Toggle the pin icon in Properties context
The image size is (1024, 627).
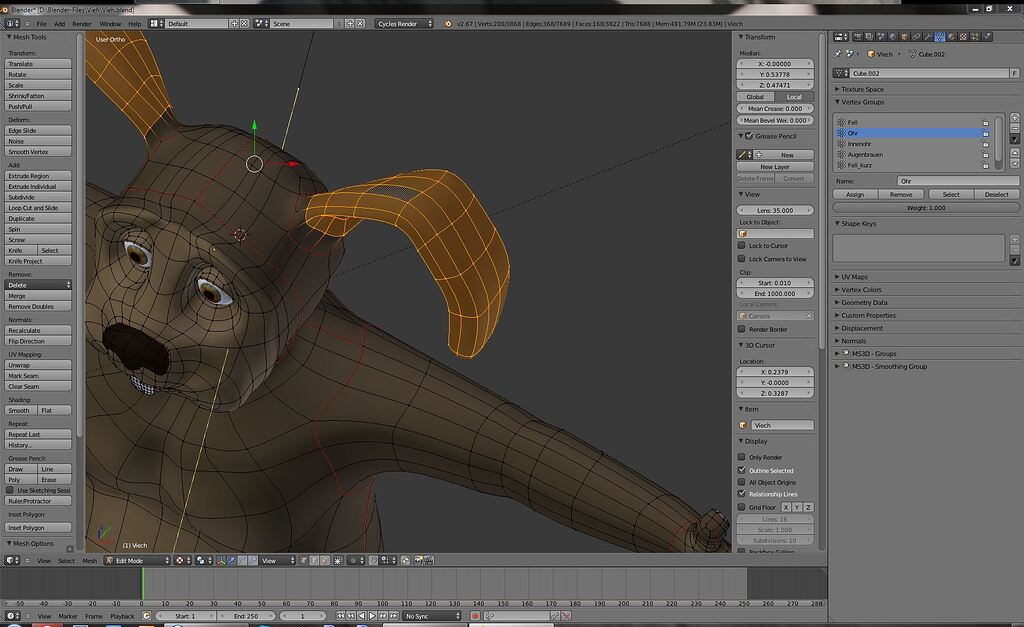(838, 54)
